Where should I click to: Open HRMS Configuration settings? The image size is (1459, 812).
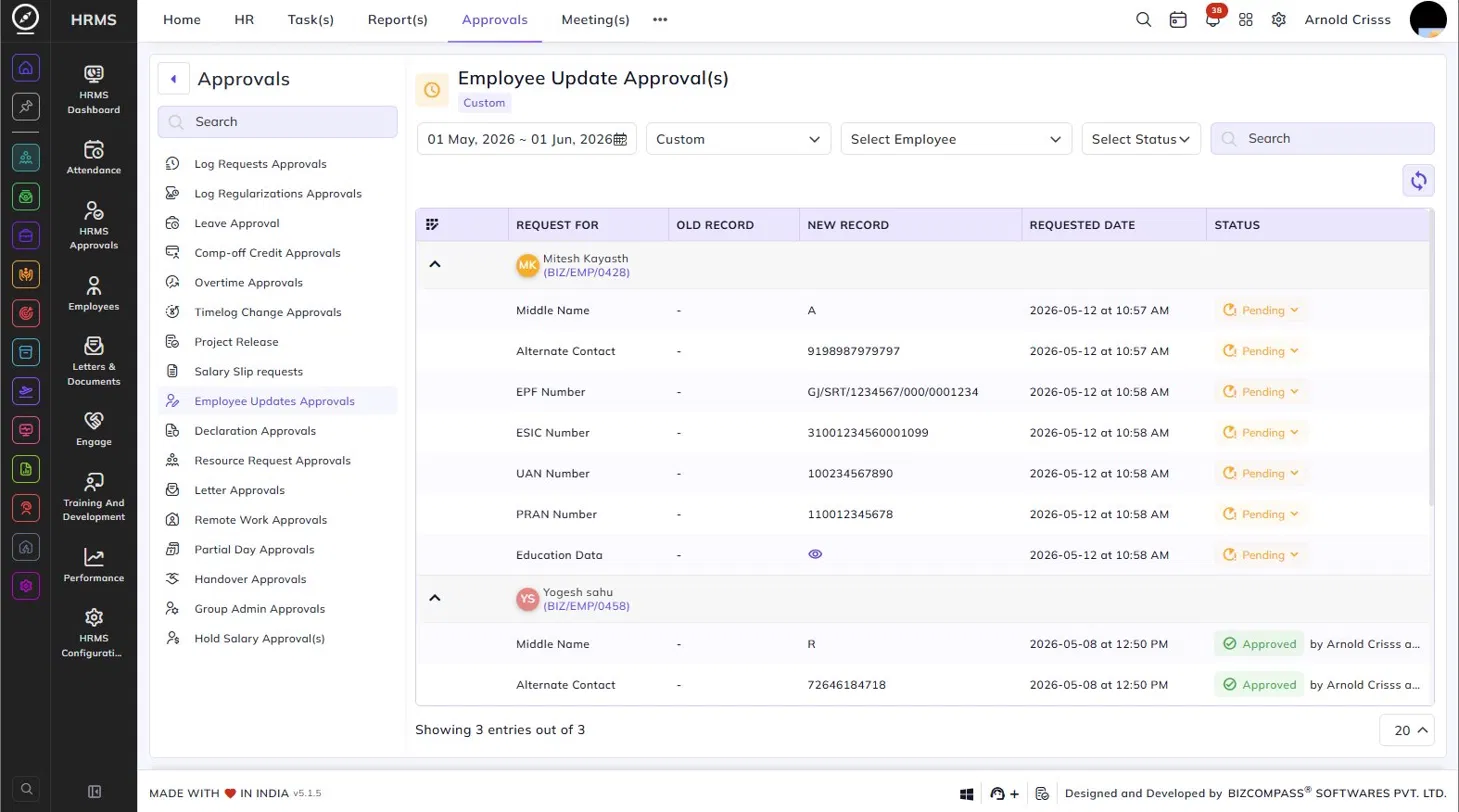pos(94,632)
